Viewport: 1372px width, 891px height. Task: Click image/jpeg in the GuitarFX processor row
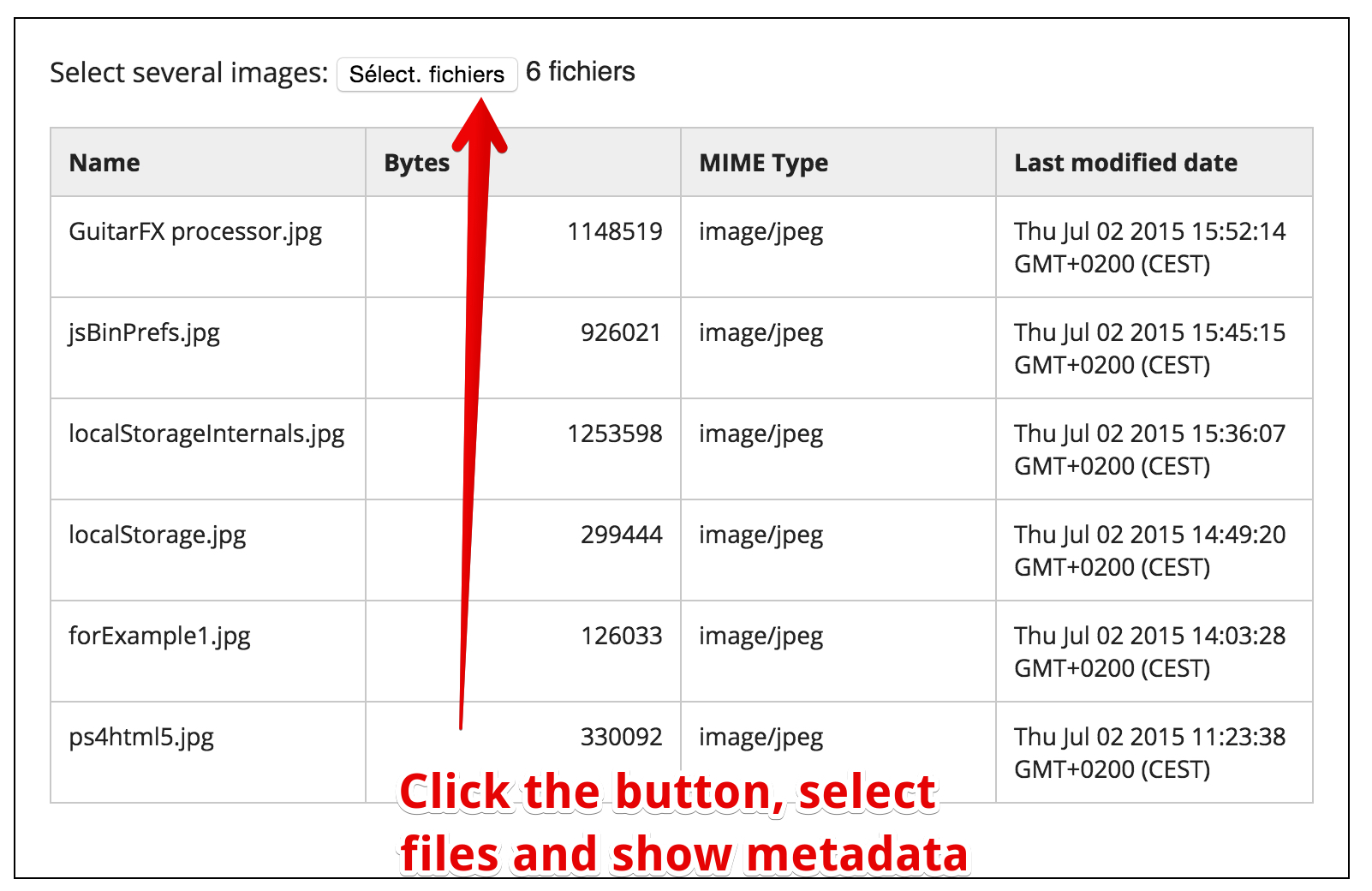pyautogui.click(x=761, y=231)
